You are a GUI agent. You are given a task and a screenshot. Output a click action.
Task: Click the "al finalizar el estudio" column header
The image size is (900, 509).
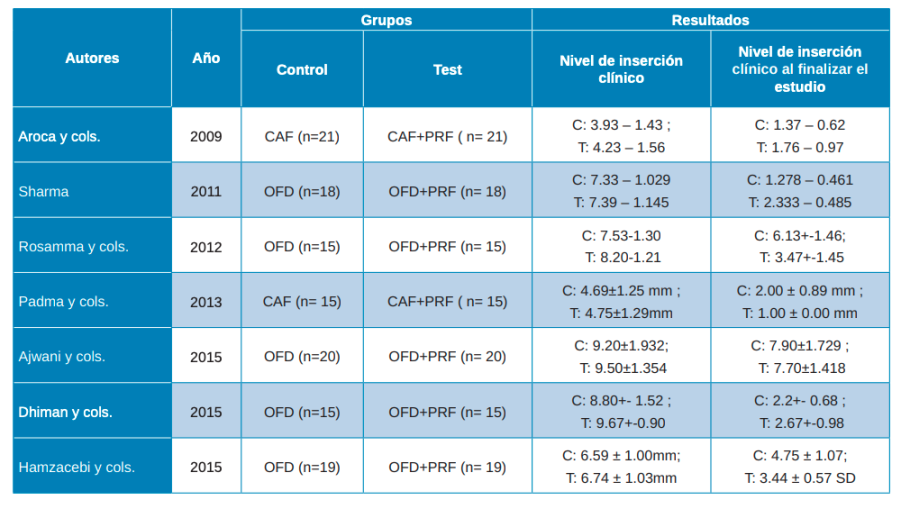799,69
